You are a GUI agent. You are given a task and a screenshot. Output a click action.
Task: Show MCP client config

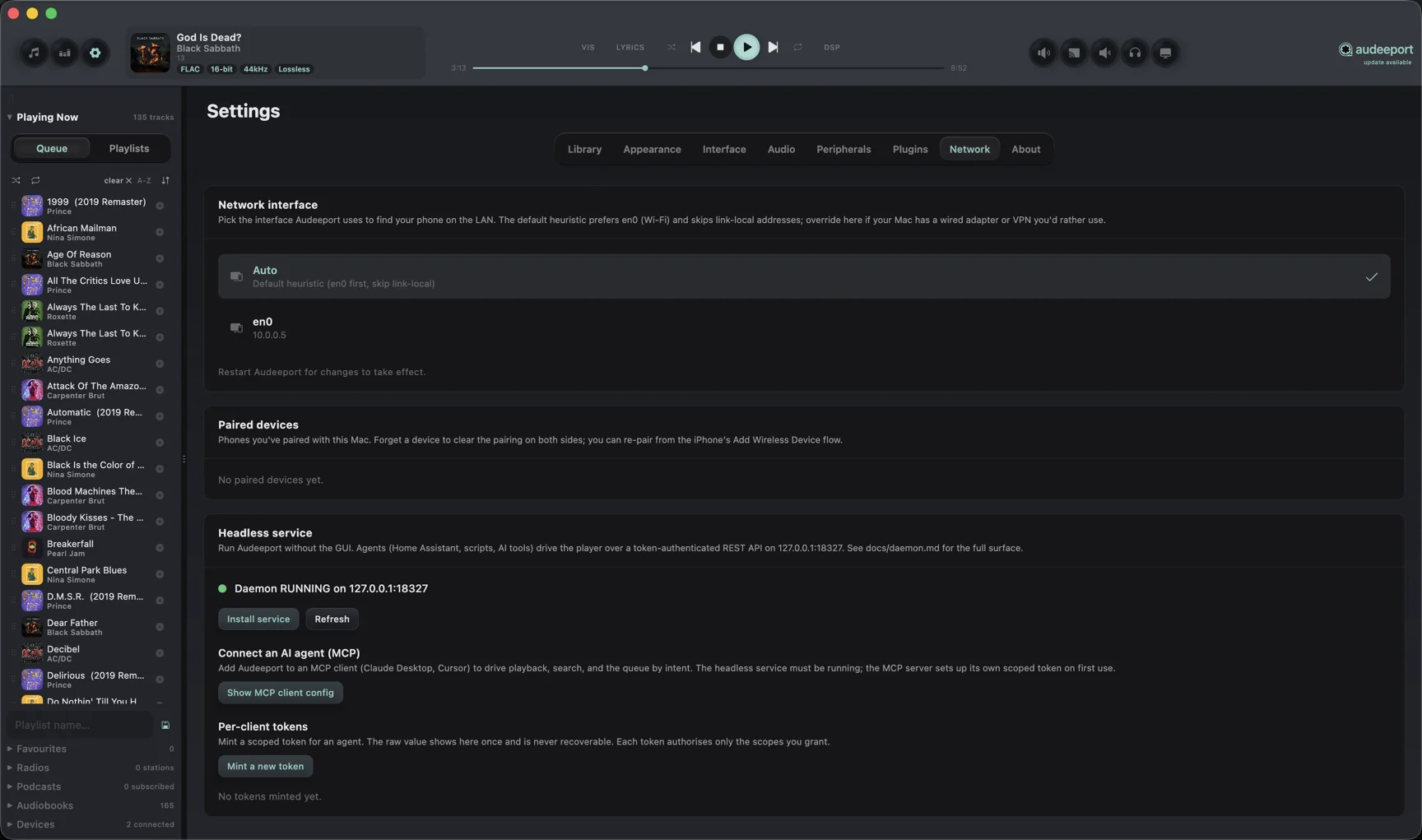(x=281, y=693)
